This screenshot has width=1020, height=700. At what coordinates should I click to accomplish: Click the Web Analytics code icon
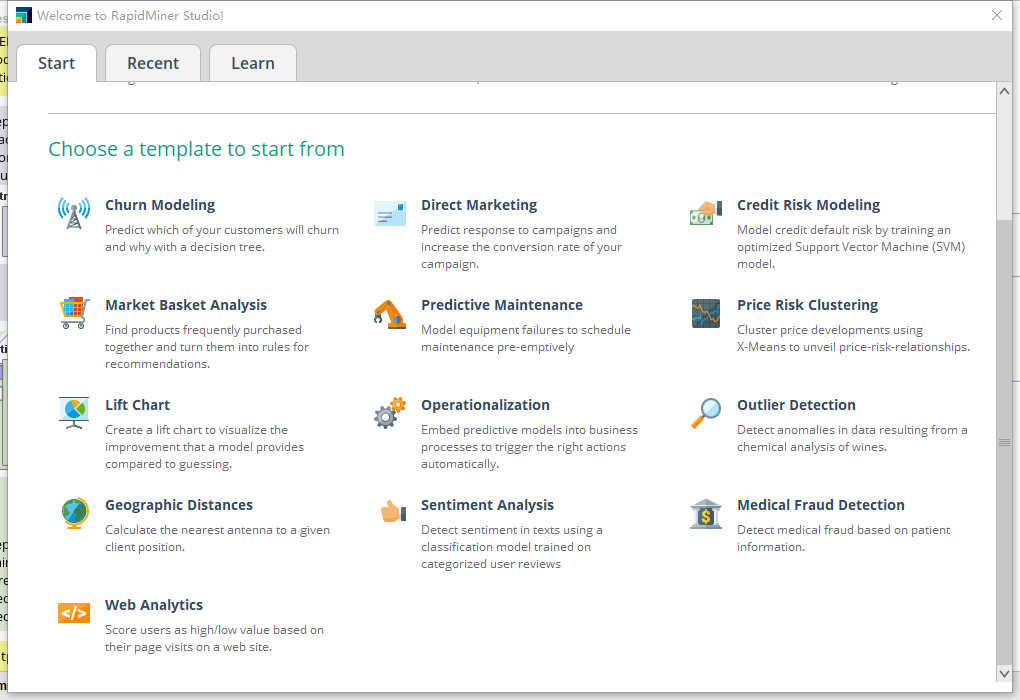pyautogui.click(x=74, y=613)
